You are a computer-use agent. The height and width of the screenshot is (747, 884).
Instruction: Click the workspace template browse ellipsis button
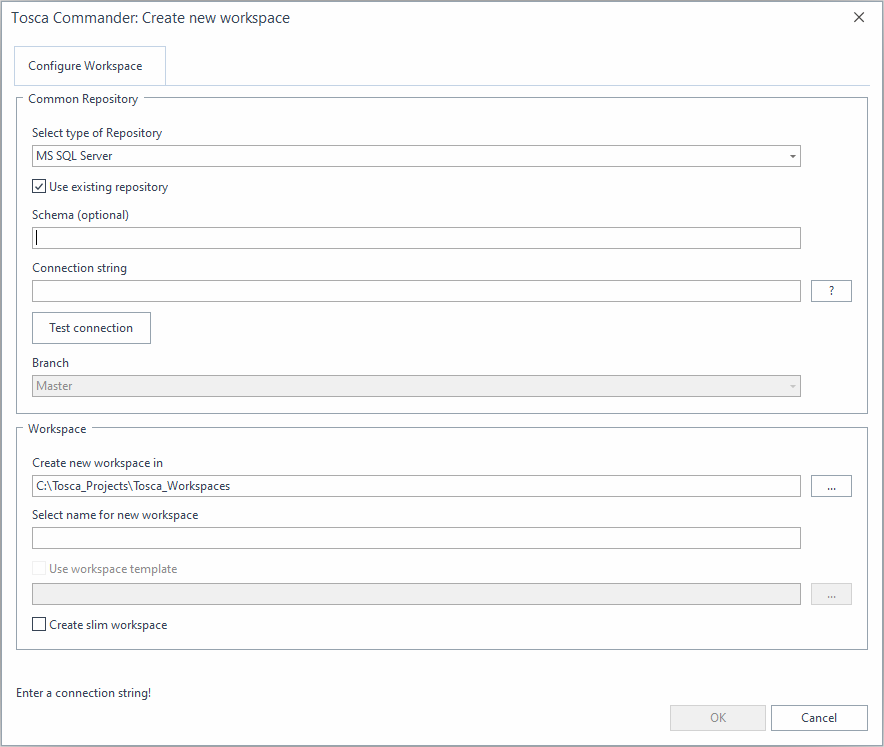coord(831,594)
